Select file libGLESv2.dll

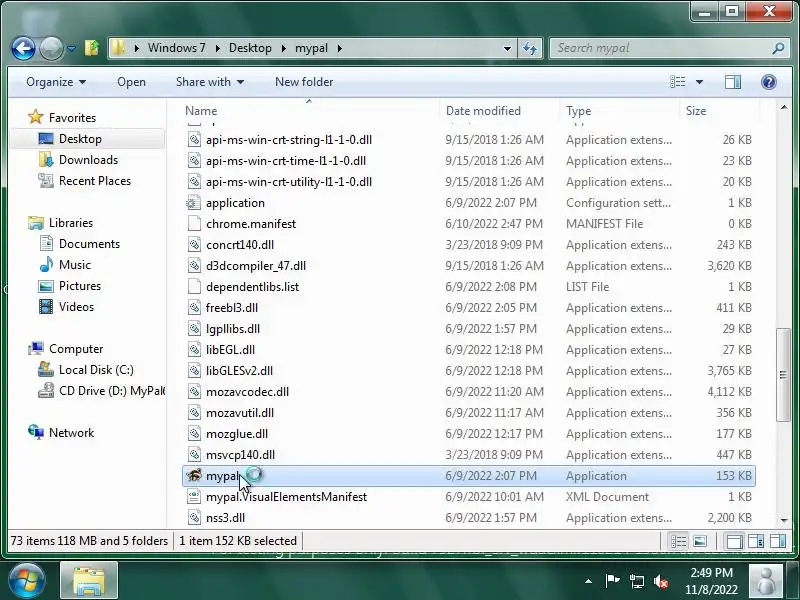(x=239, y=370)
